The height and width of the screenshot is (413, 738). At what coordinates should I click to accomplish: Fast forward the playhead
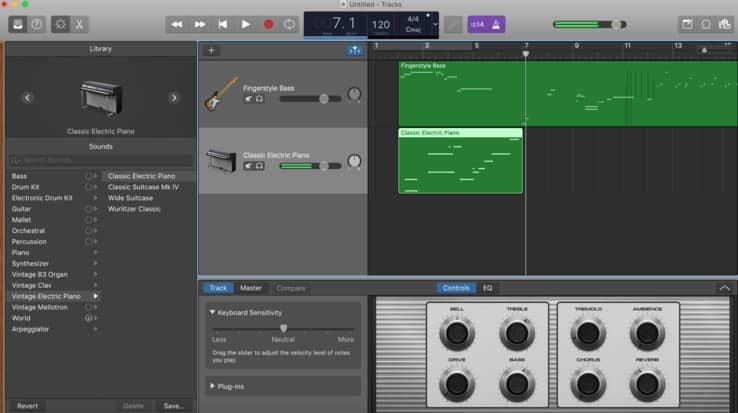click(x=200, y=24)
